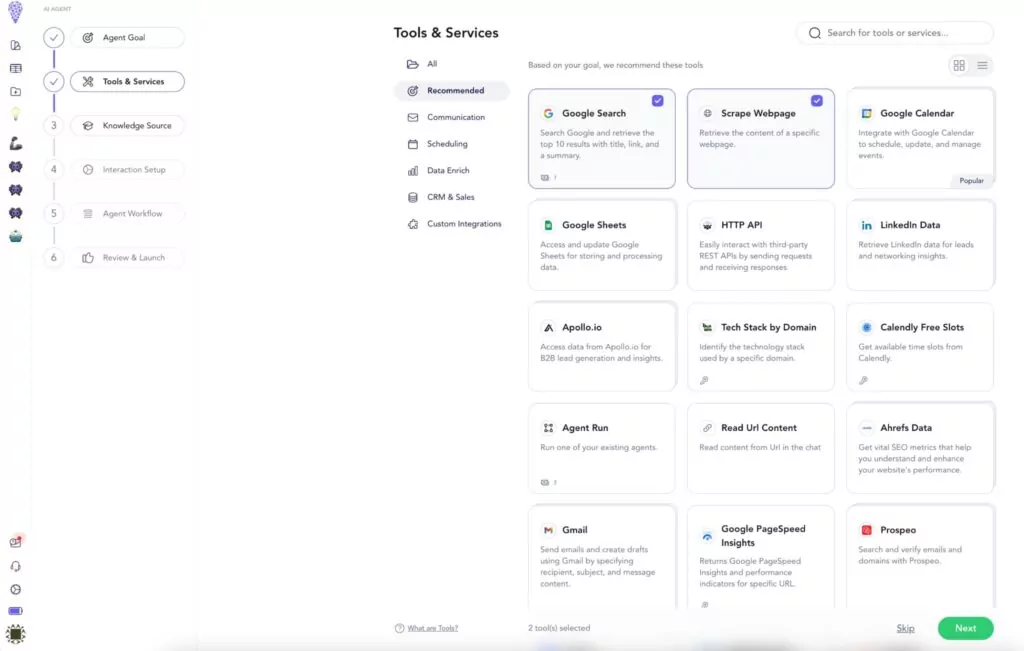The width and height of the screenshot is (1024, 651).
Task: Click the Skip link
Action: [x=905, y=628]
